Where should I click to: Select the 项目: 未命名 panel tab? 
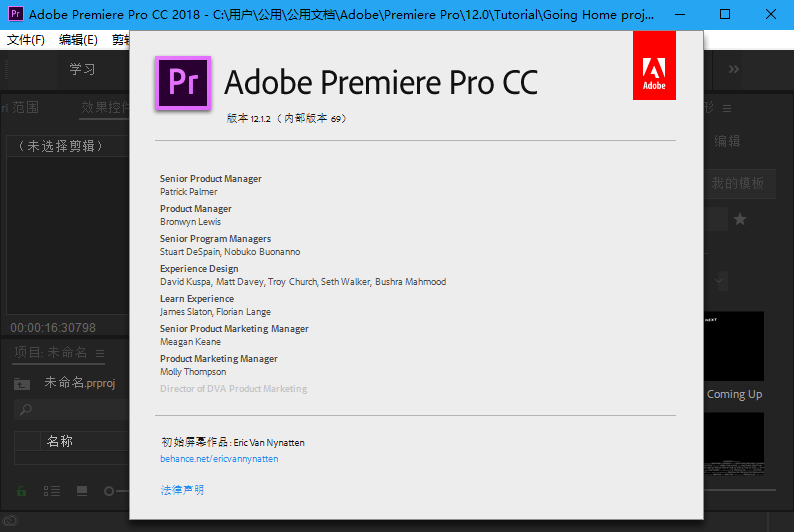51,352
